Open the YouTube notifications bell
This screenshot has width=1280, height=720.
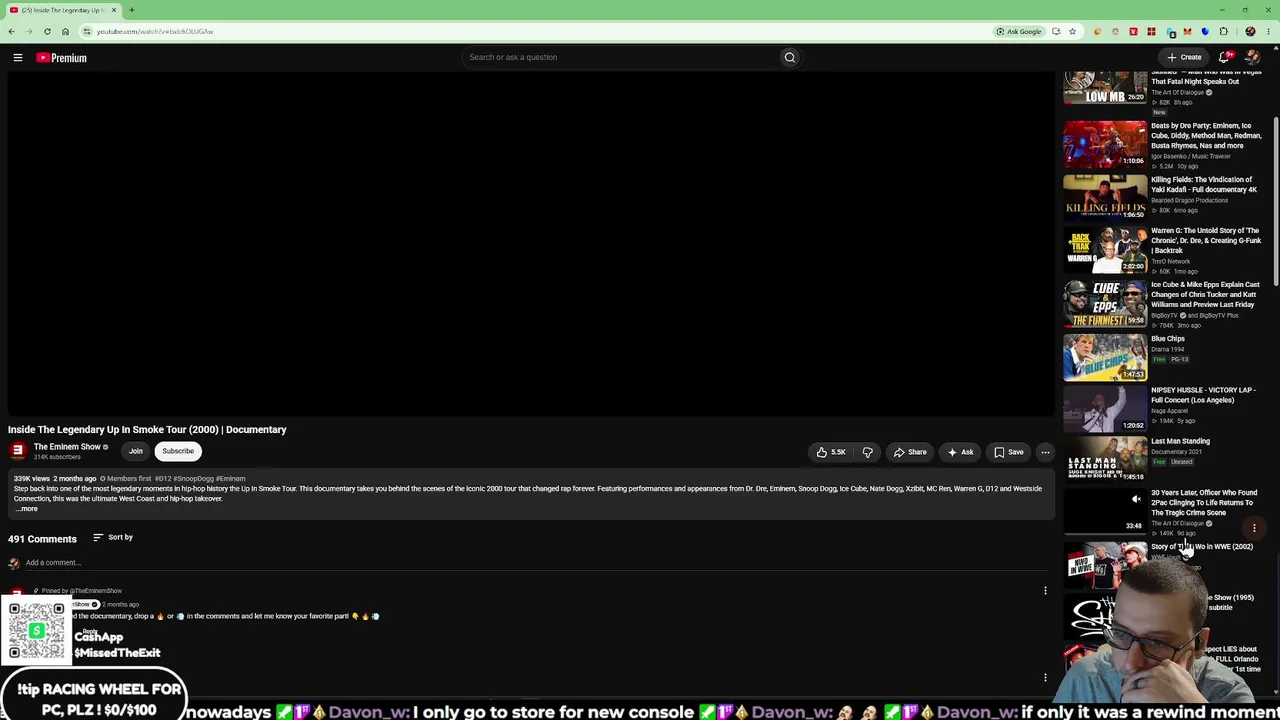1225,57
